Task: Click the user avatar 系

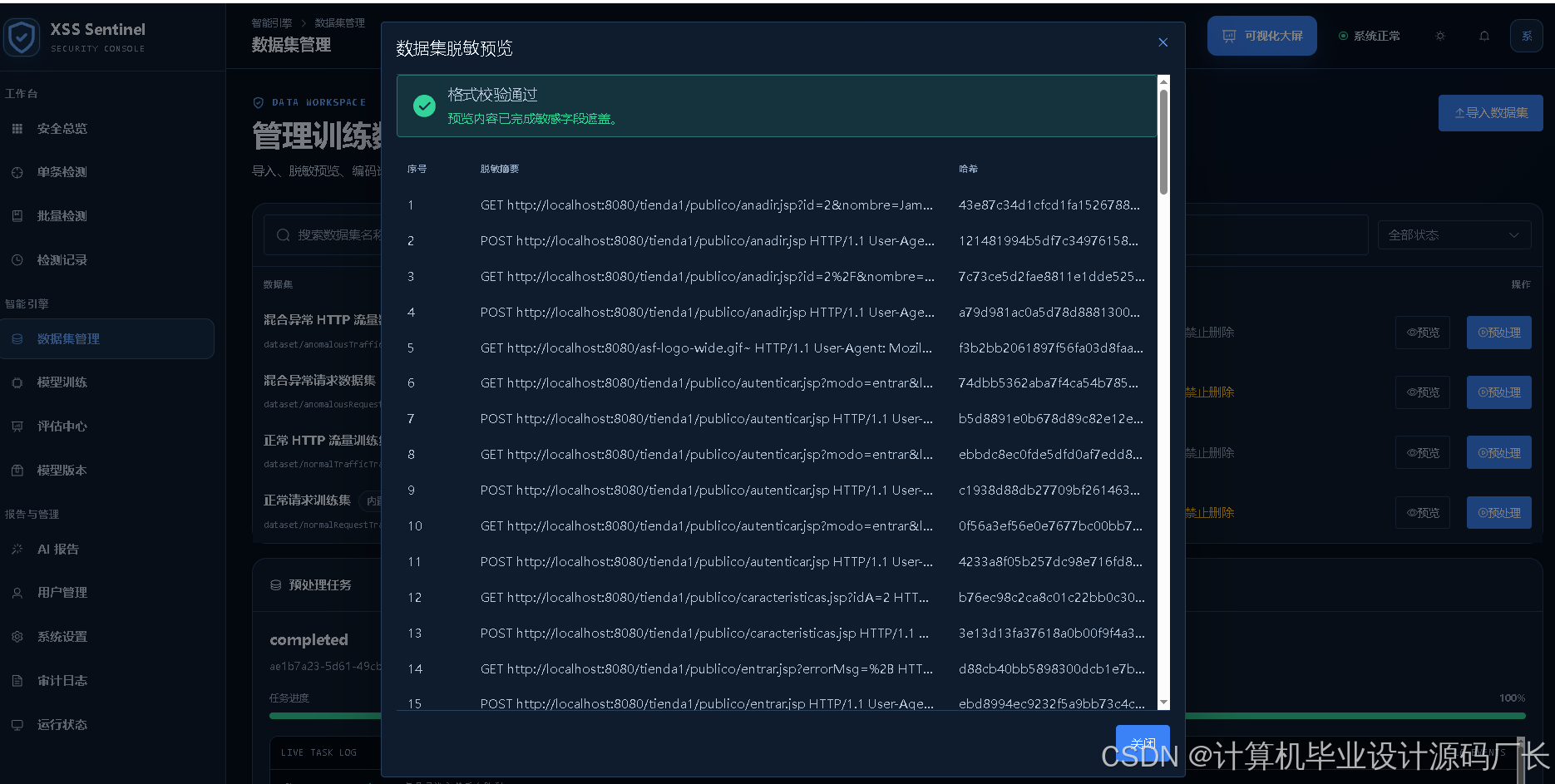Action: pos(1527,36)
